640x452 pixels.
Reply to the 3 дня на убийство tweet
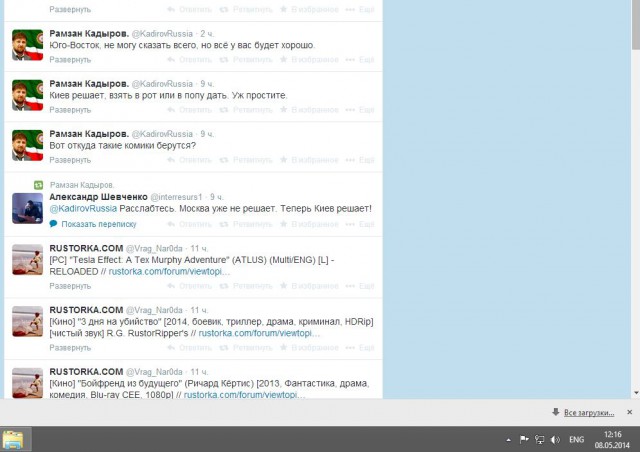click(x=190, y=348)
